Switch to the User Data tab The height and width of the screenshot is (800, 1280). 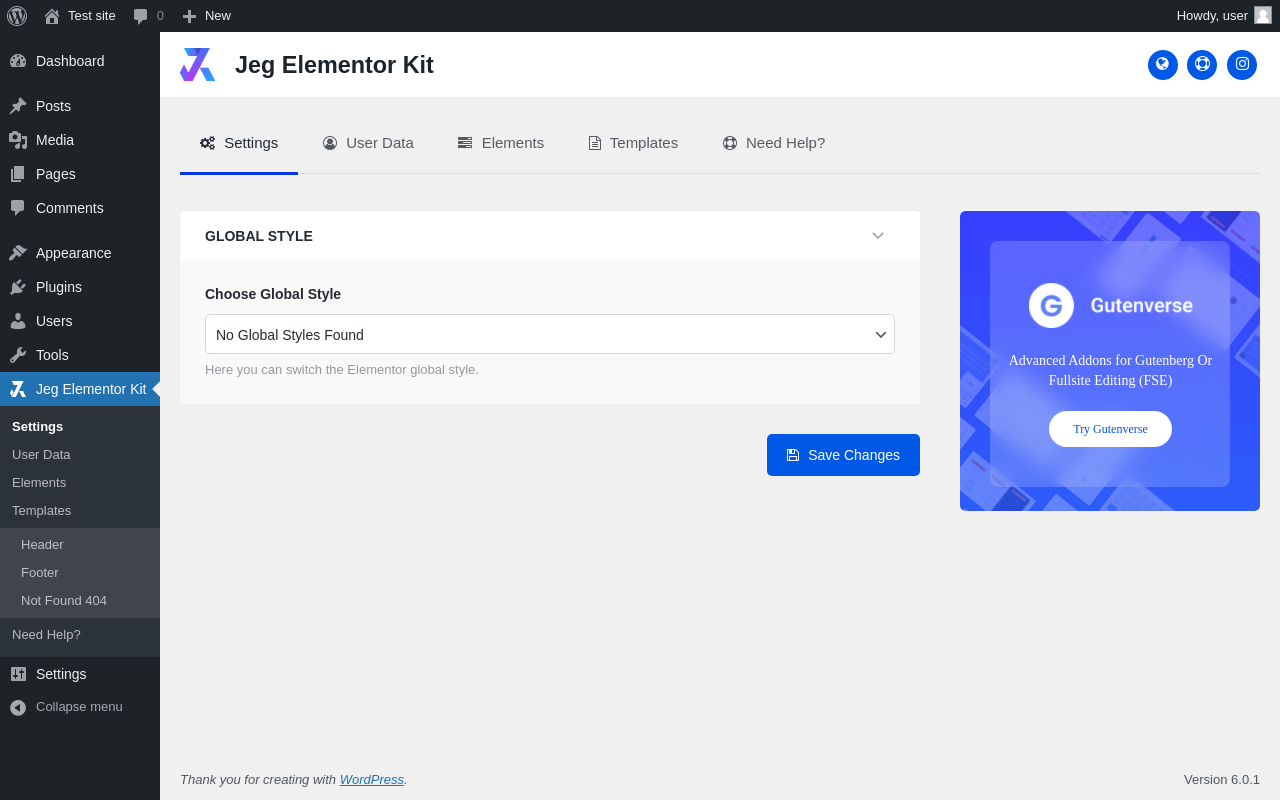point(368,143)
